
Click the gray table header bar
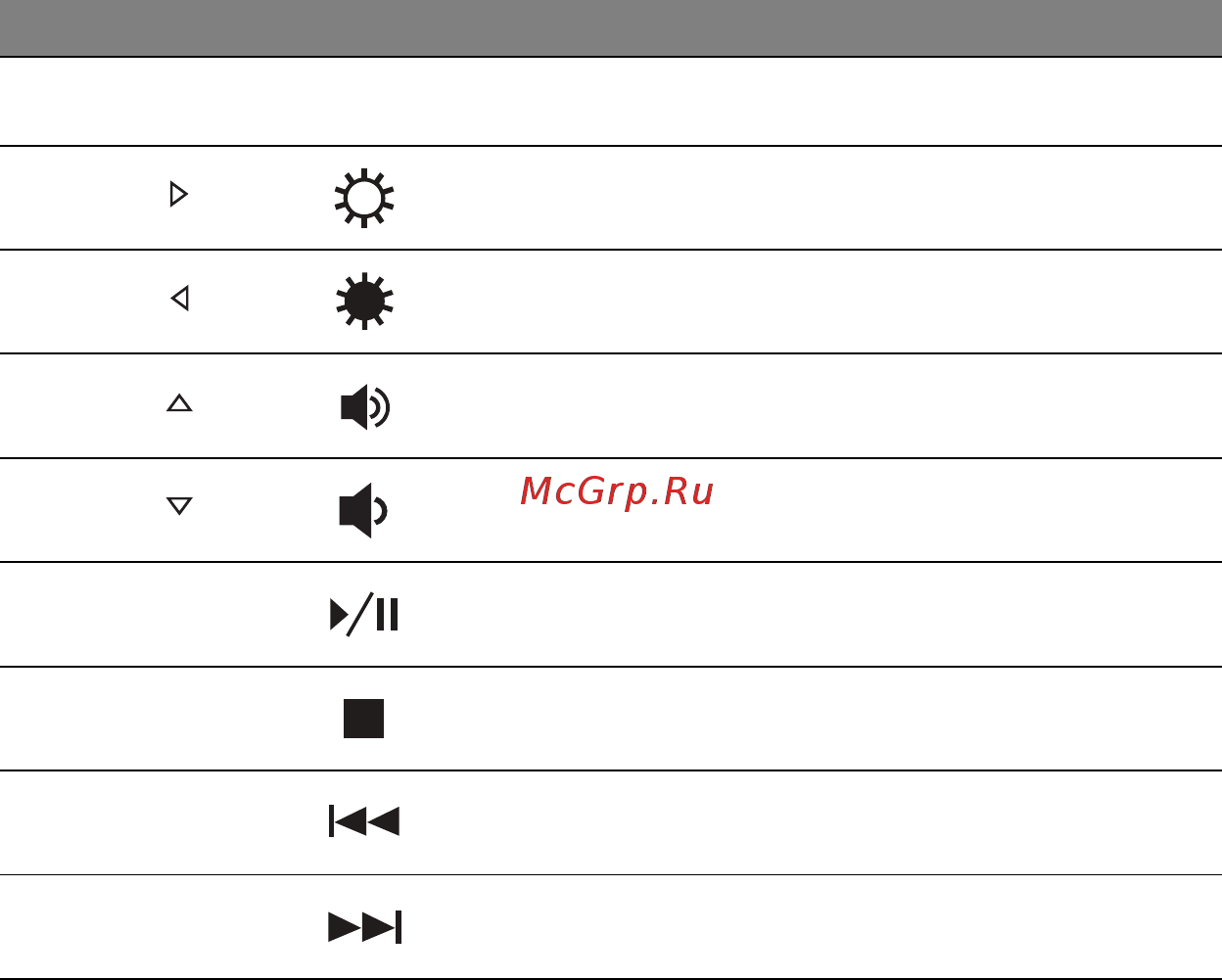click(x=611, y=28)
